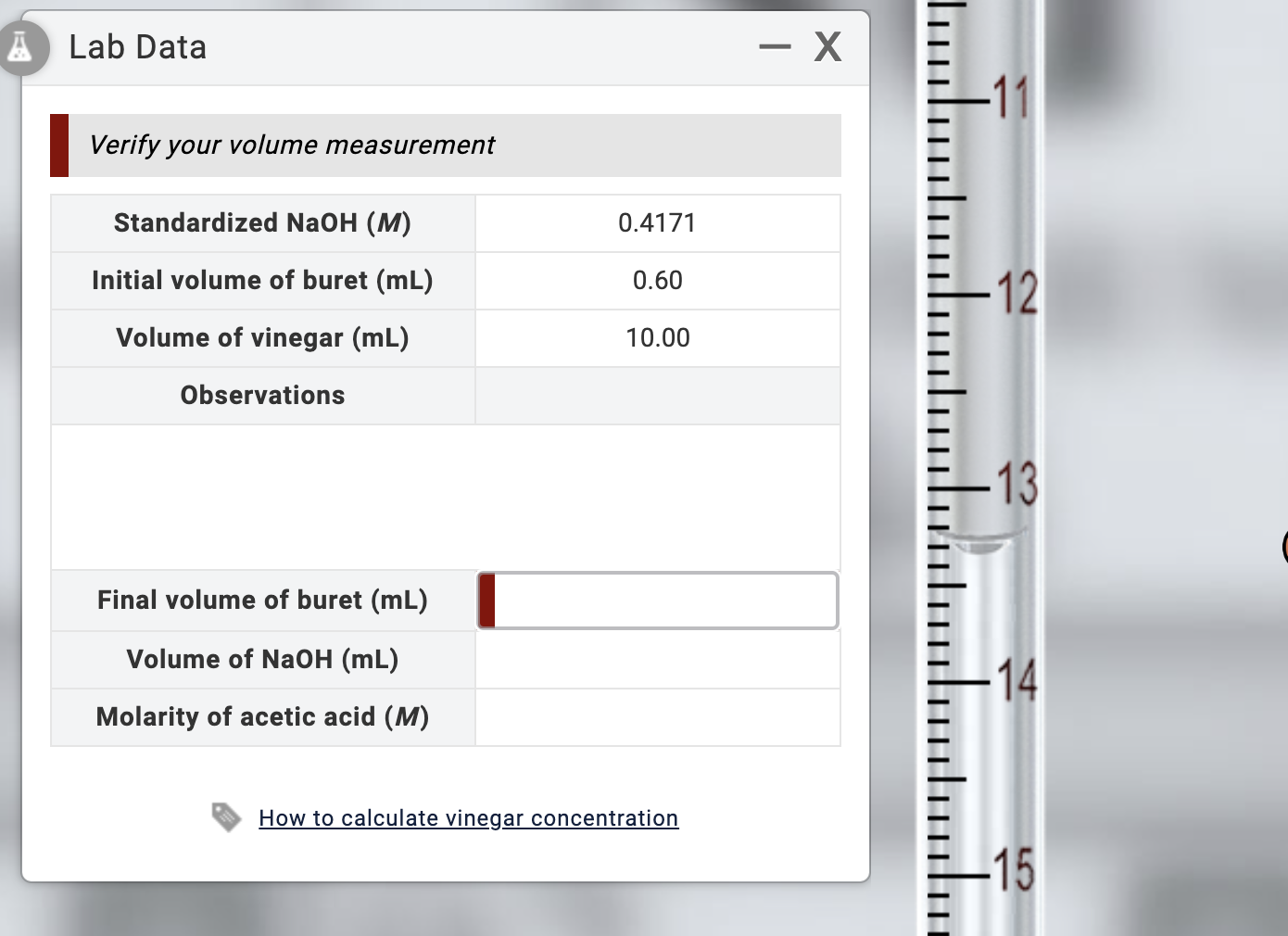
Task: Select the Initial volume value 0.60
Action: point(657,280)
